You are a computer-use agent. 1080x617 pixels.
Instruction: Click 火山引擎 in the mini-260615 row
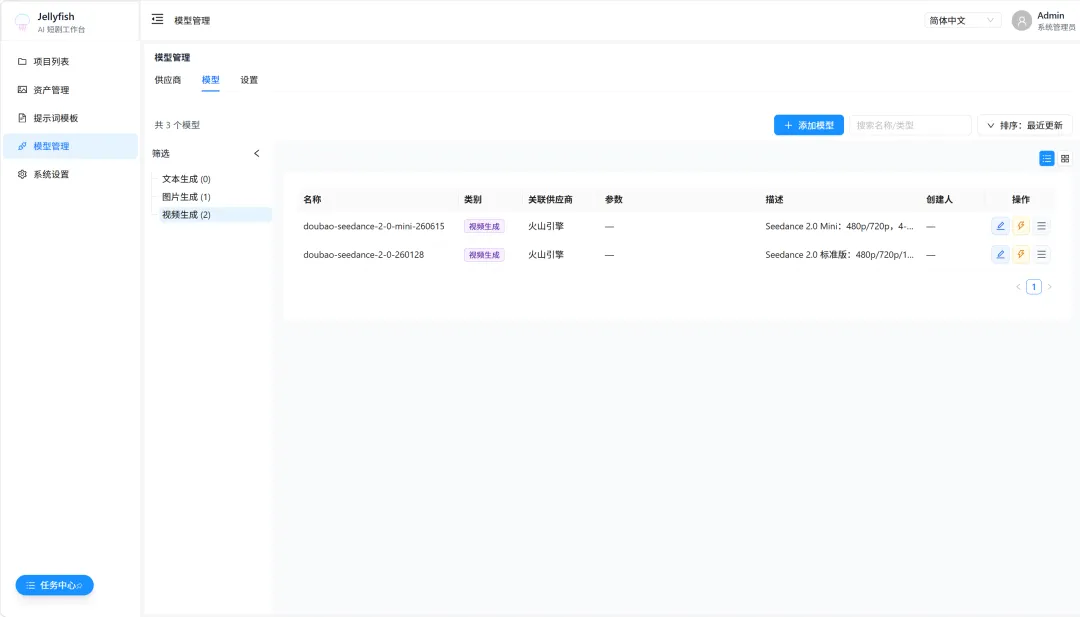[546, 226]
